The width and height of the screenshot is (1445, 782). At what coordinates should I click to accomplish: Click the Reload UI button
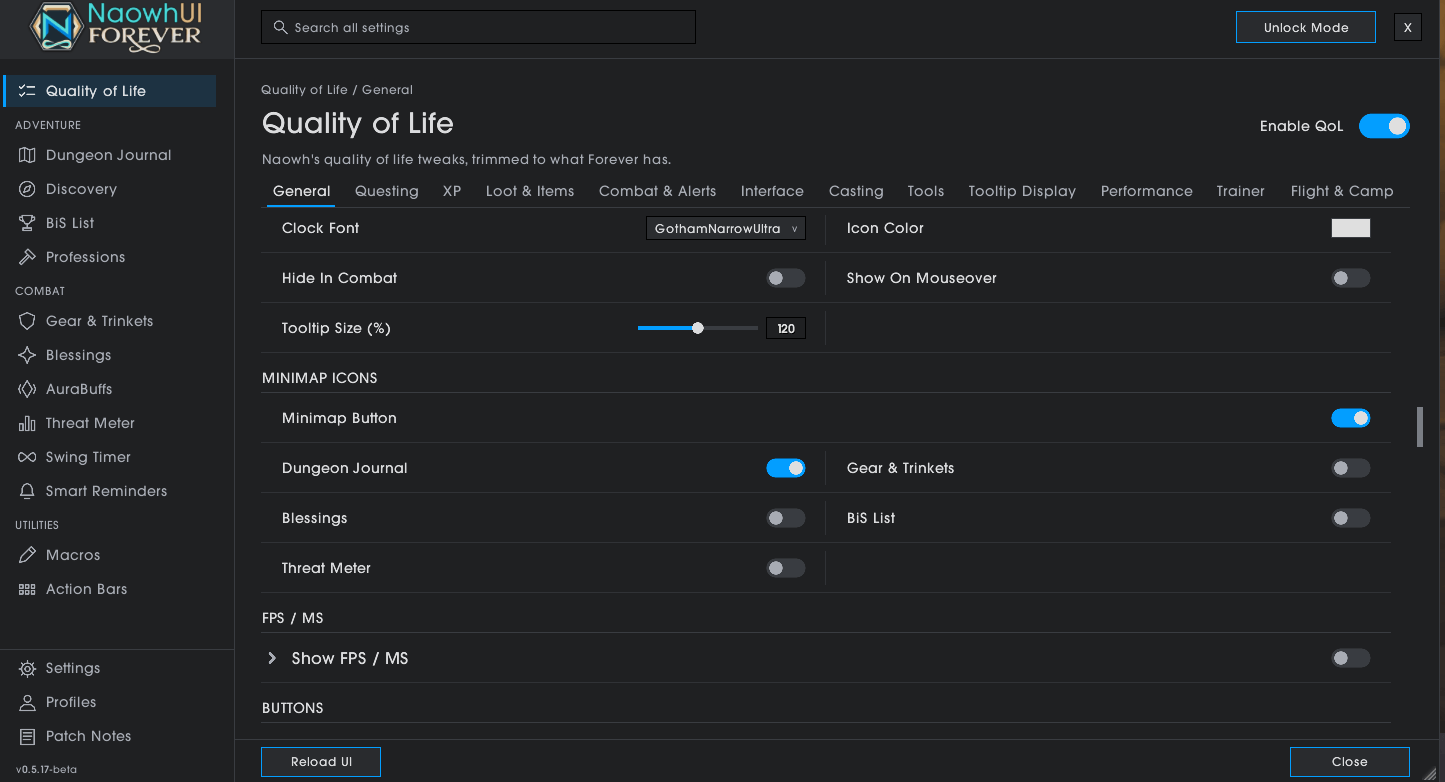321,762
